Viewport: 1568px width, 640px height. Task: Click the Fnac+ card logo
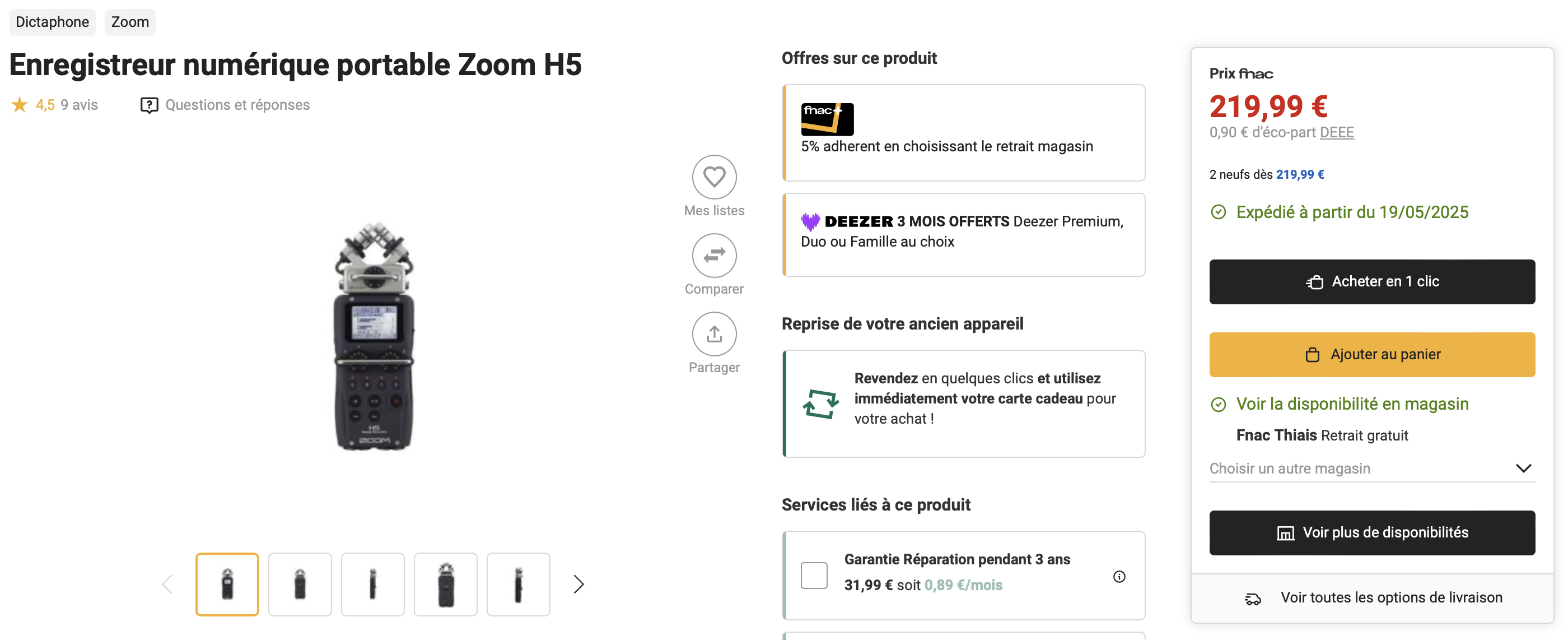pyautogui.click(x=827, y=119)
